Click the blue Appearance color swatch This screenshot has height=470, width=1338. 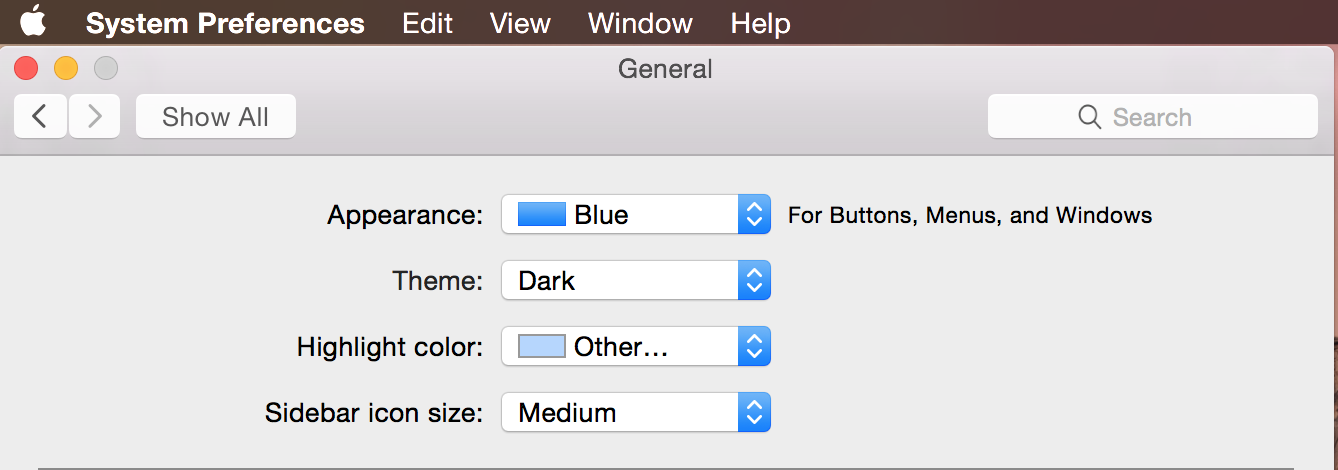pos(542,214)
